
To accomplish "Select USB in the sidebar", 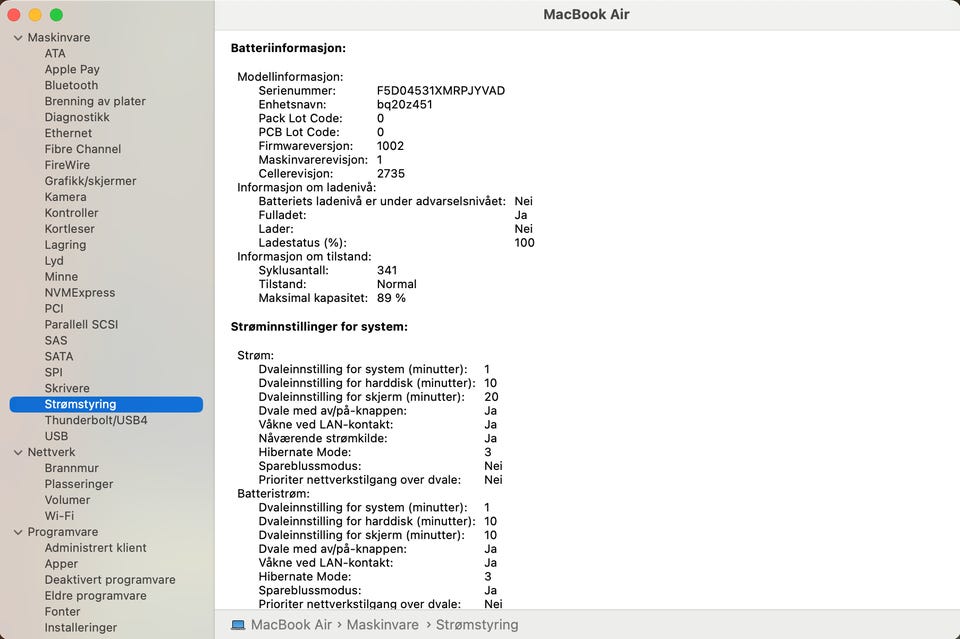I will click(56, 436).
